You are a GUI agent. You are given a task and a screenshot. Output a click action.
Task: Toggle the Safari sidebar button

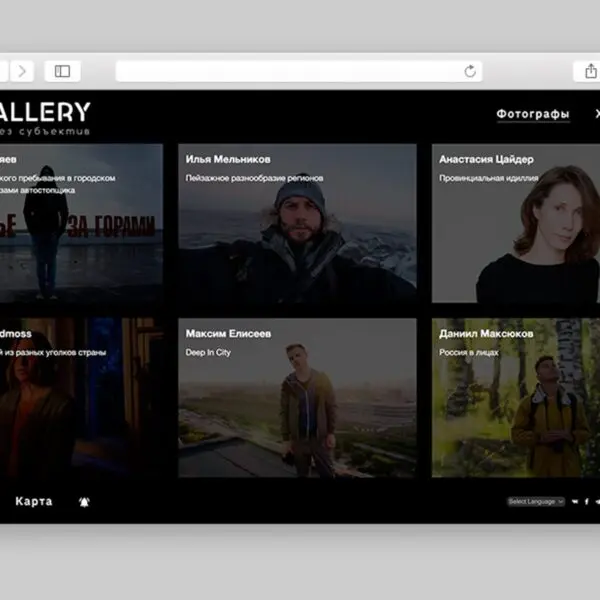(62, 71)
